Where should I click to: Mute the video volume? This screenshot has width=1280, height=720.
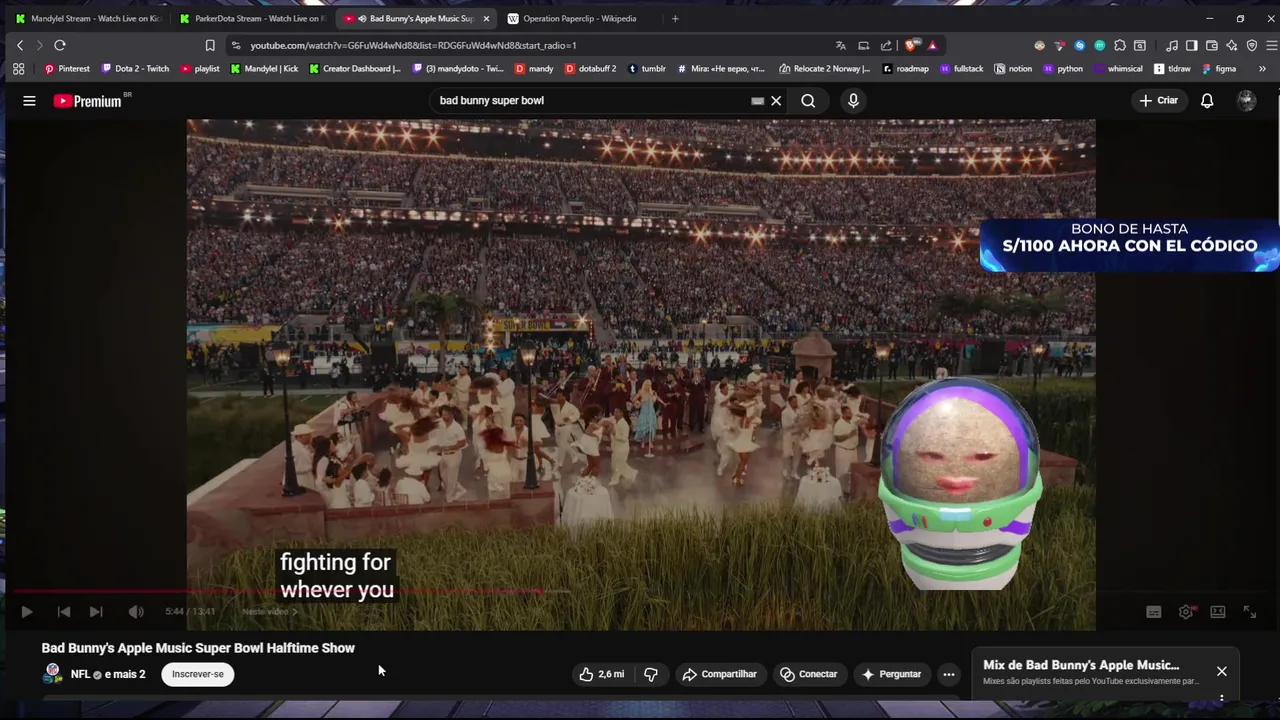click(x=136, y=612)
